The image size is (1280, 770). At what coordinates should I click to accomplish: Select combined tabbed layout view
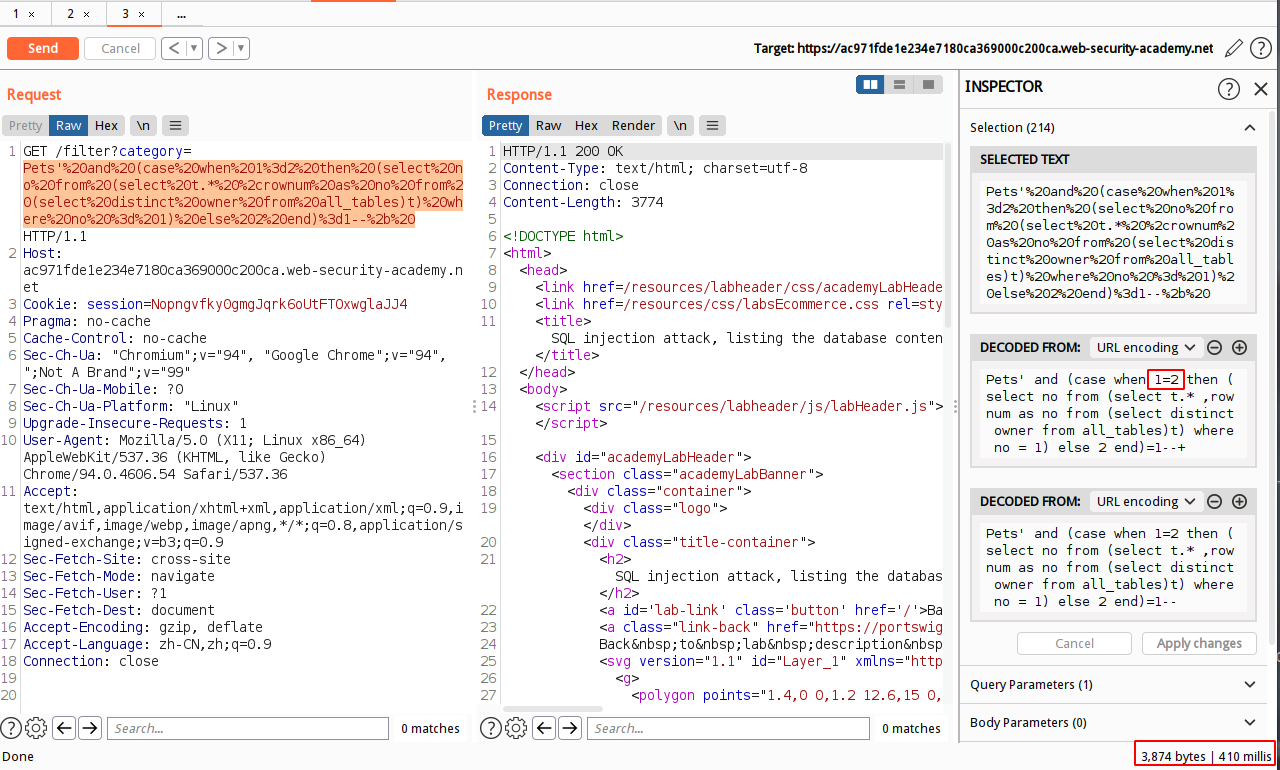(928, 85)
